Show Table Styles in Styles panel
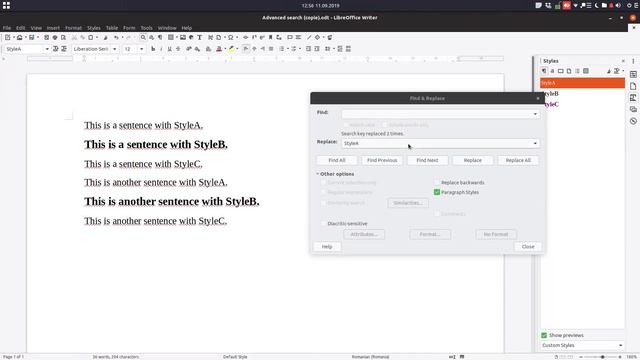 (586, 71)
